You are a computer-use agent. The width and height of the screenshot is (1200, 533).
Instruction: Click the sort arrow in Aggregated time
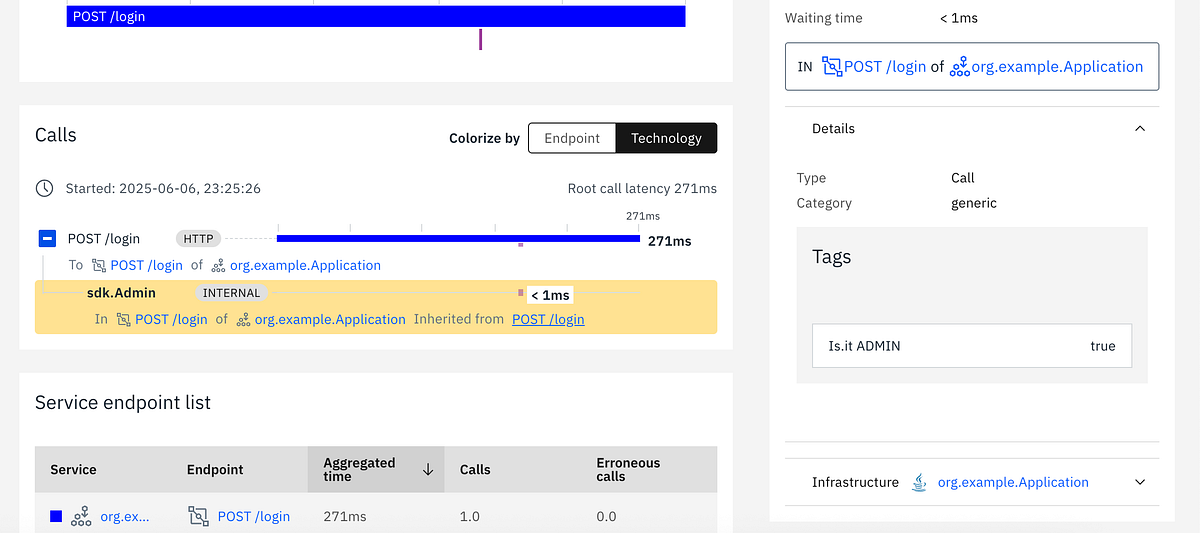(x=428, y=469)
